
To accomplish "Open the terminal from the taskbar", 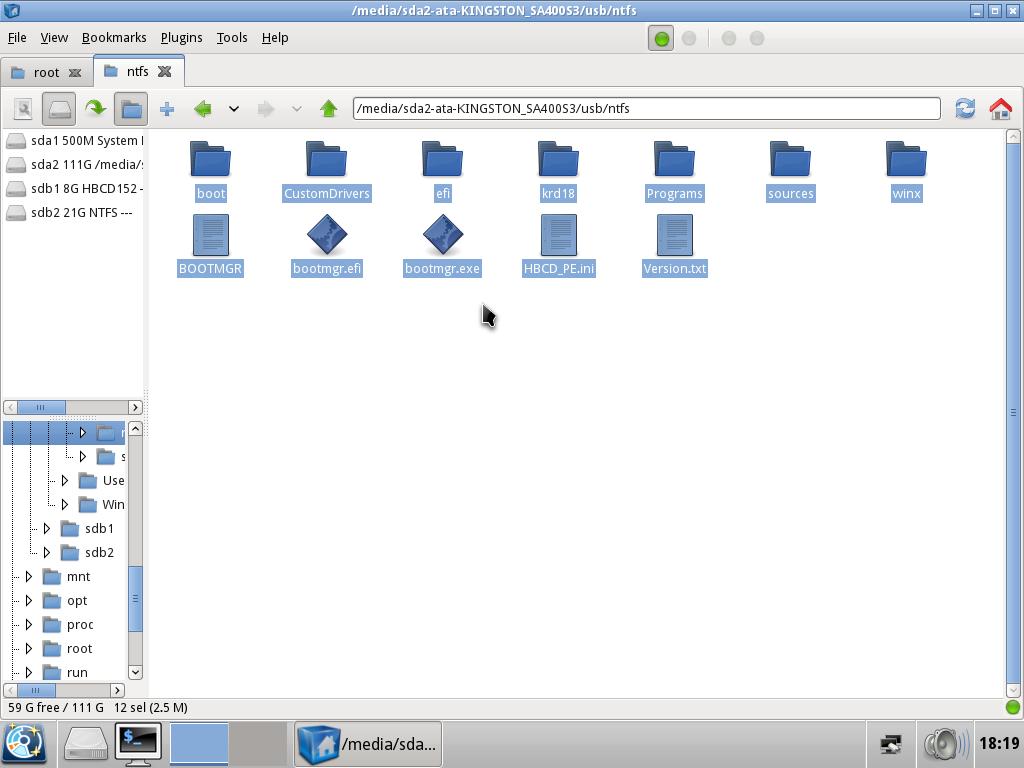I will pos(138,743).
